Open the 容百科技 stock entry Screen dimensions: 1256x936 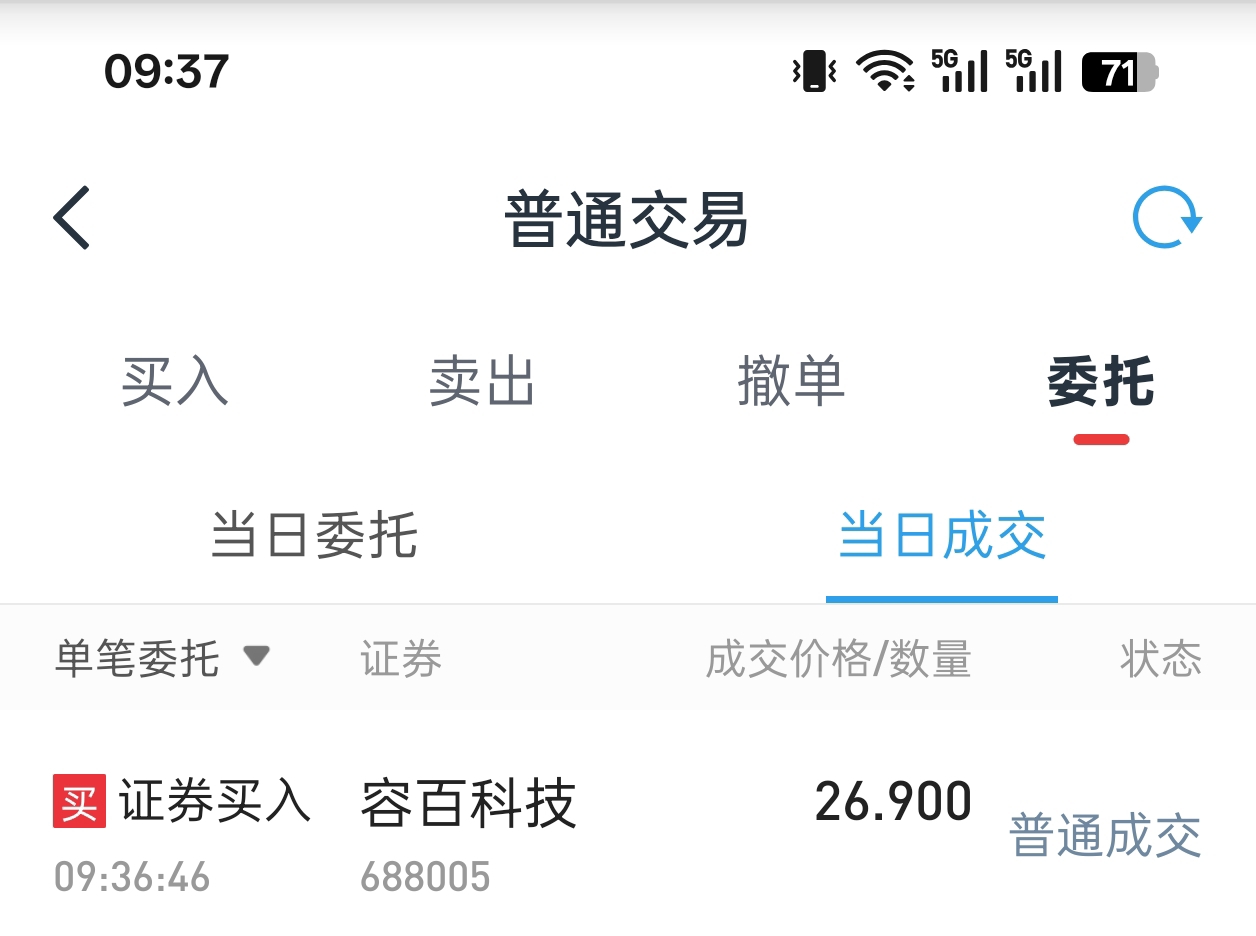[x=468, y=804]
